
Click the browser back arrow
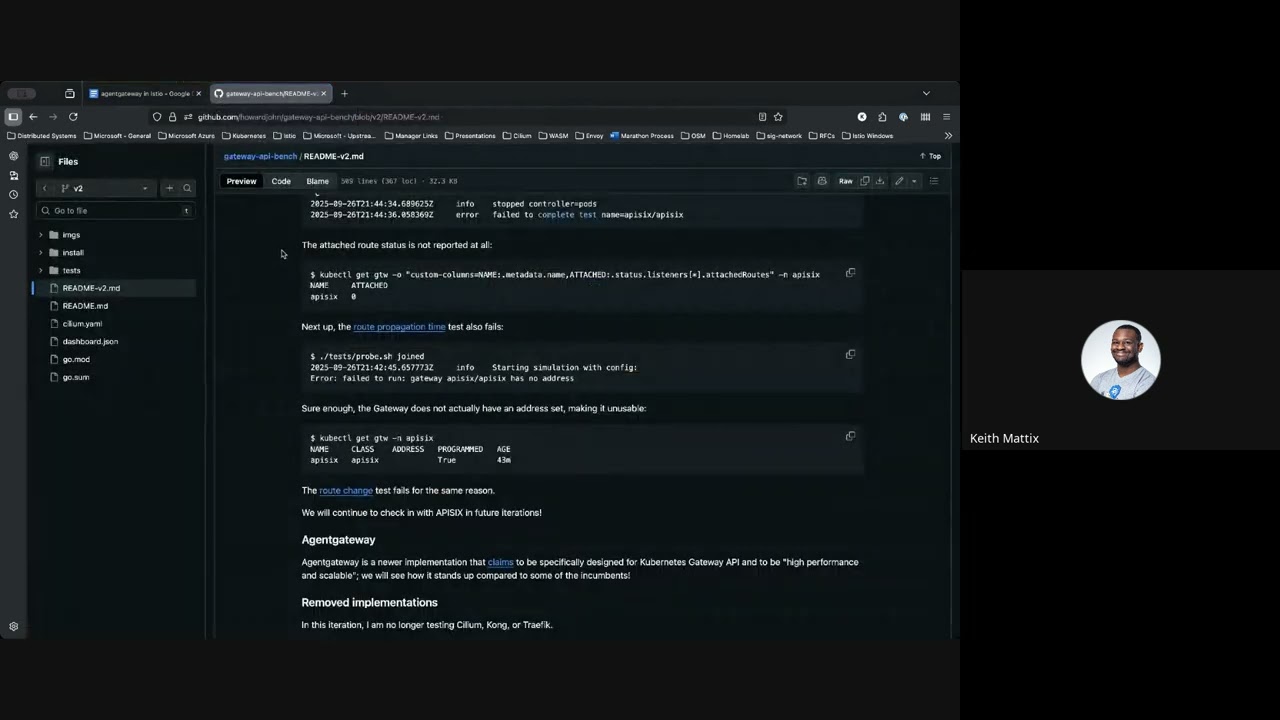coord(33,117)
